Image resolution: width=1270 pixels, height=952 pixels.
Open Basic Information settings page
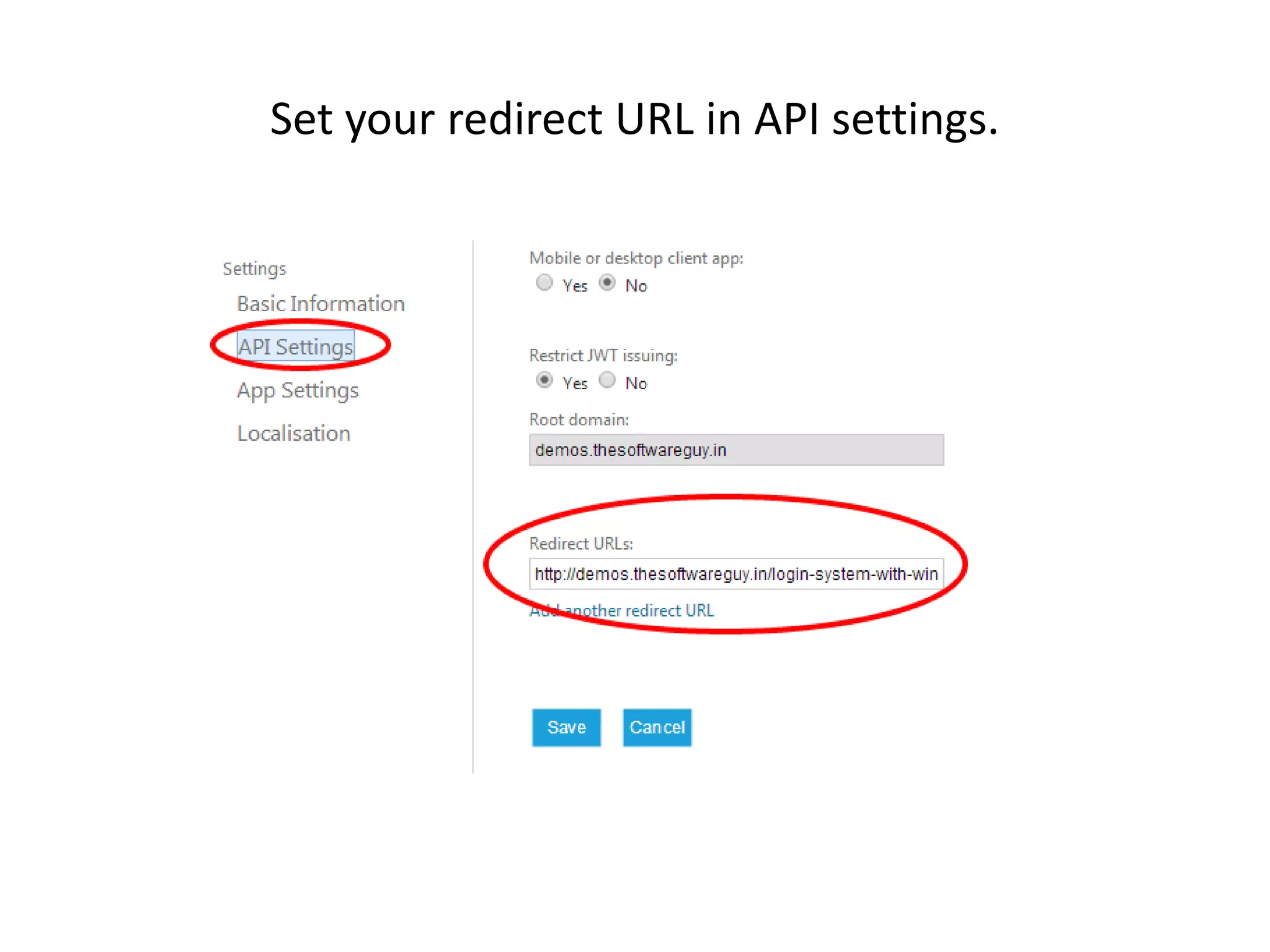[321, 304]
